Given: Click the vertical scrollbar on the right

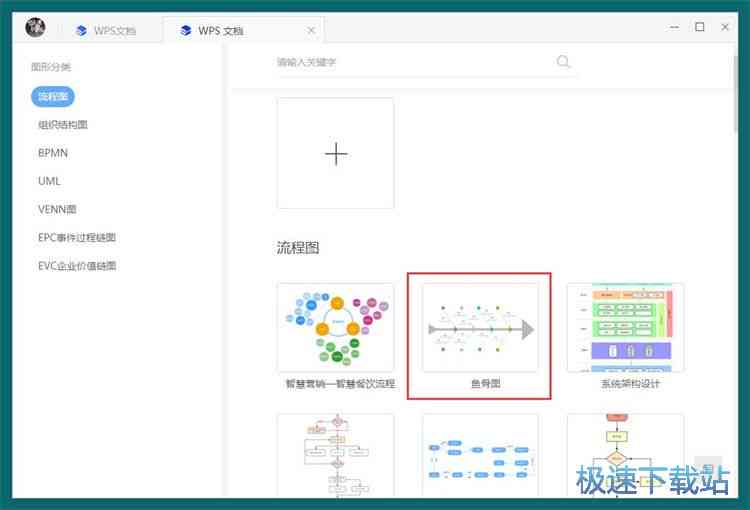Looking at the screenshot, I should click(735, 93).
